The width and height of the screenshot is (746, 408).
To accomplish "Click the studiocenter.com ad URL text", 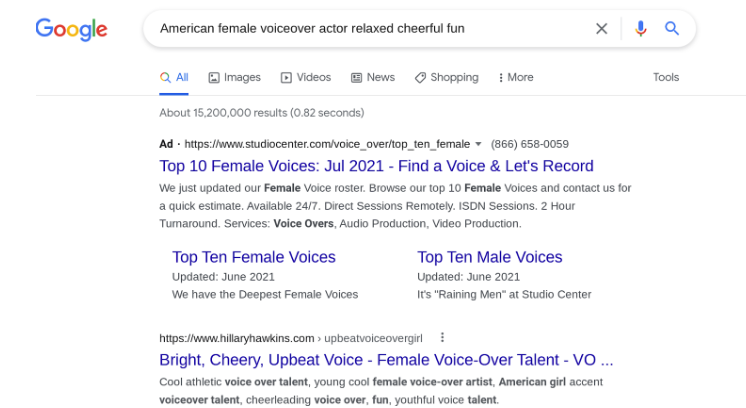I will pos(327,144).
